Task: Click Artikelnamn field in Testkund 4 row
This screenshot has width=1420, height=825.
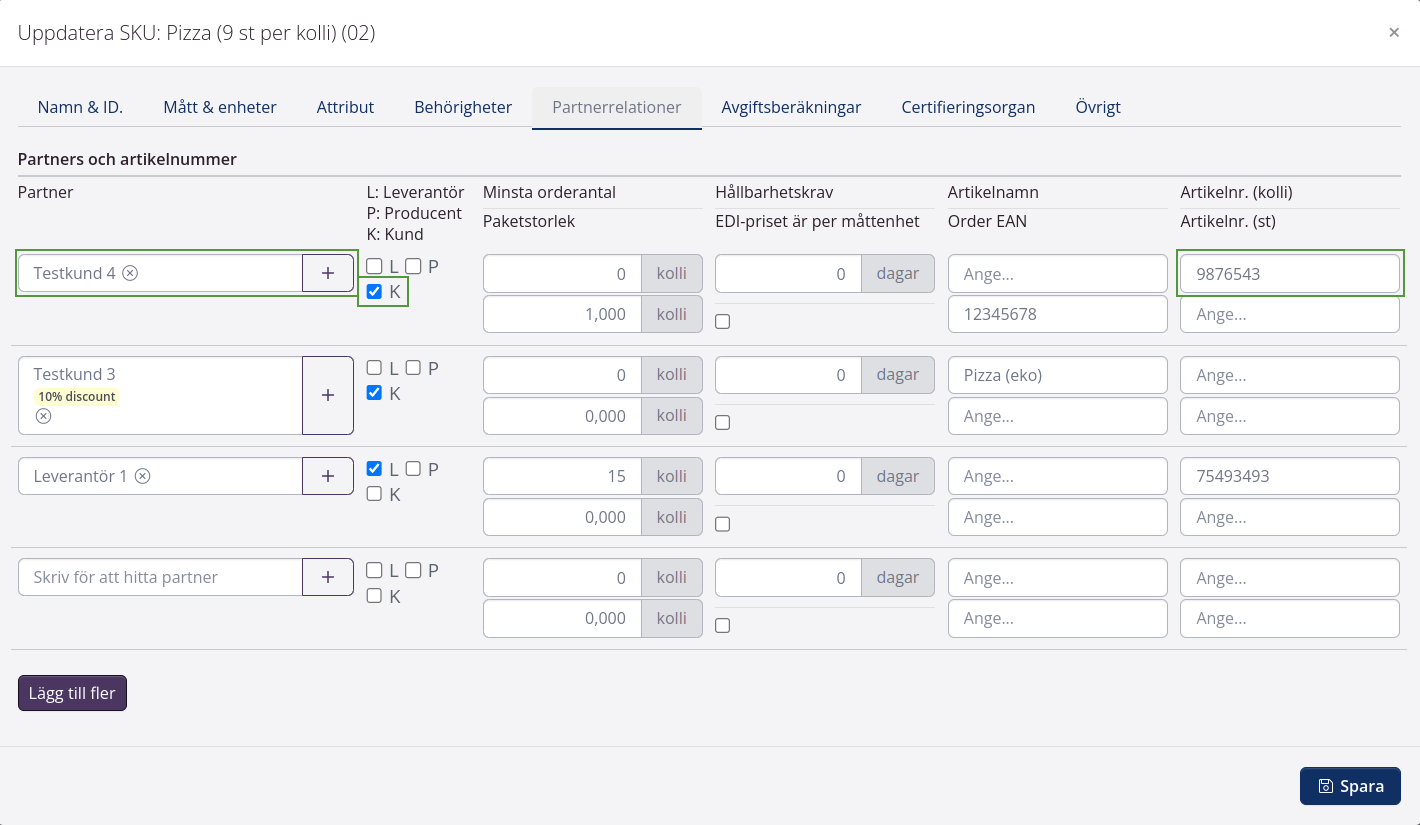Action: point(1057,274)
